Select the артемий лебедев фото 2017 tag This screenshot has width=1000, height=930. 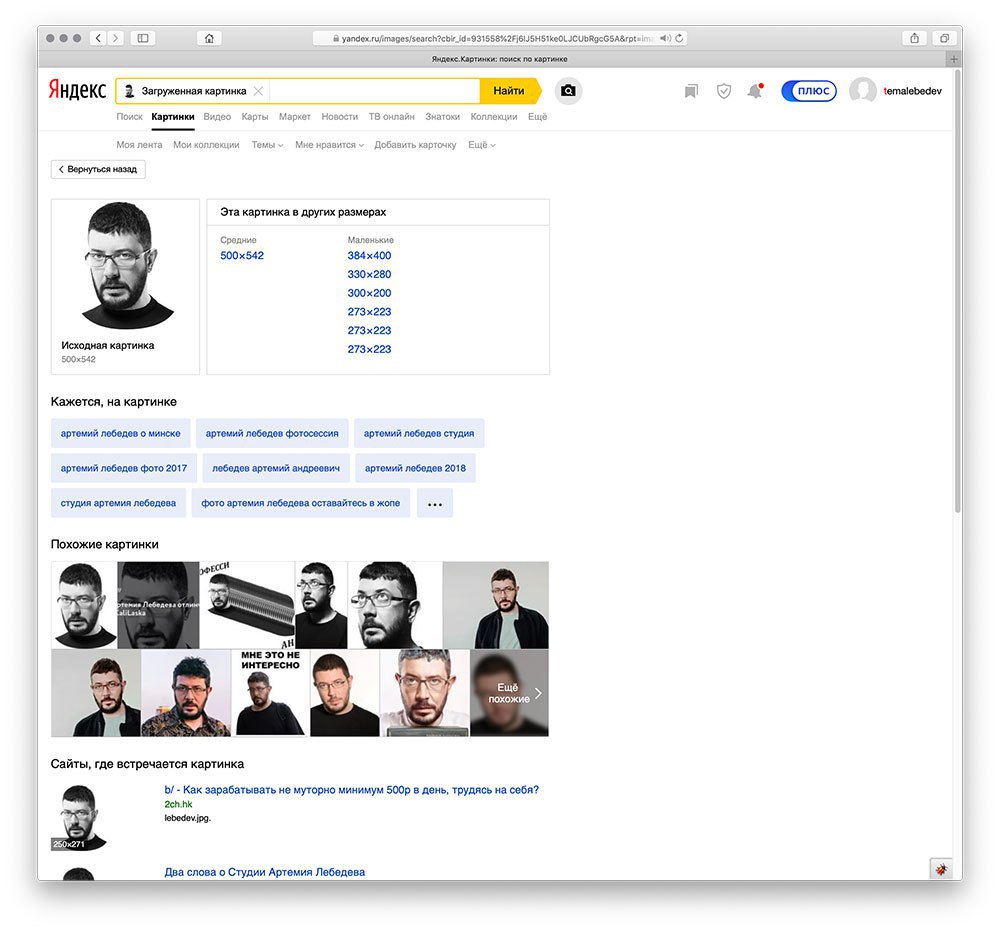coord(124,468)
